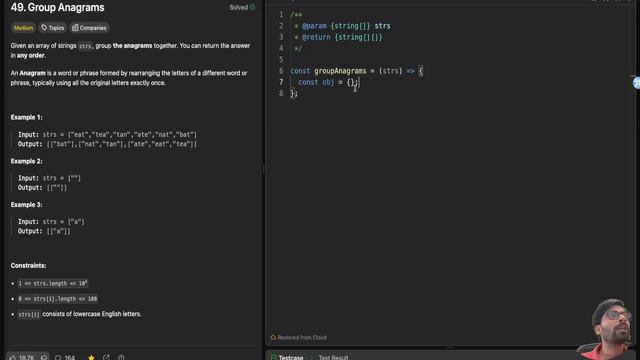Click the @return comment line
Image resolution: width=640 pixels, height=360 pixels.
[x=338, y=37]
